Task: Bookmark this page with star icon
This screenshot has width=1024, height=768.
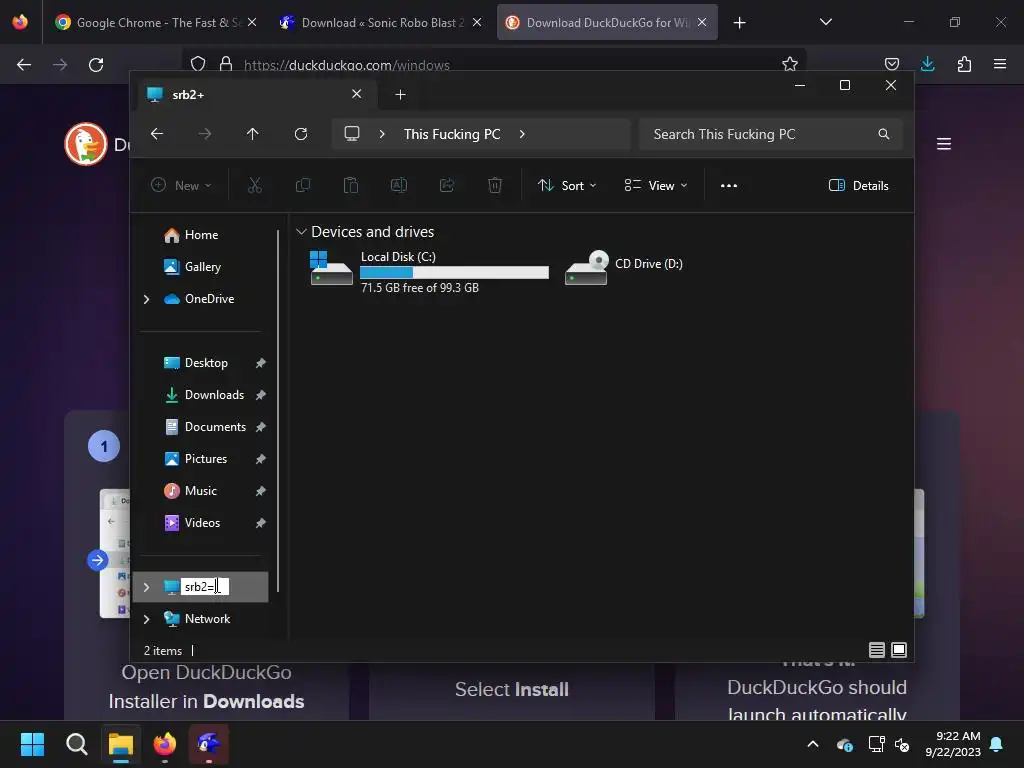Action: coord(790,64)
